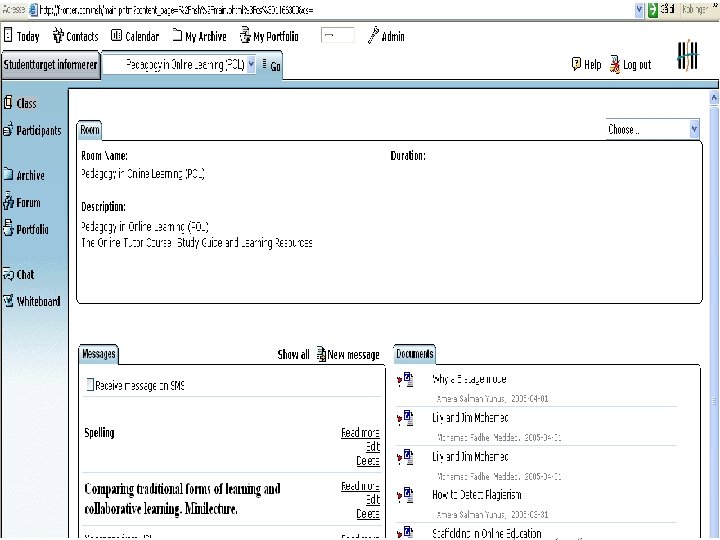
Task: Click the page vertical scrollbar up arrow
Action: click(x=714, y=98)
